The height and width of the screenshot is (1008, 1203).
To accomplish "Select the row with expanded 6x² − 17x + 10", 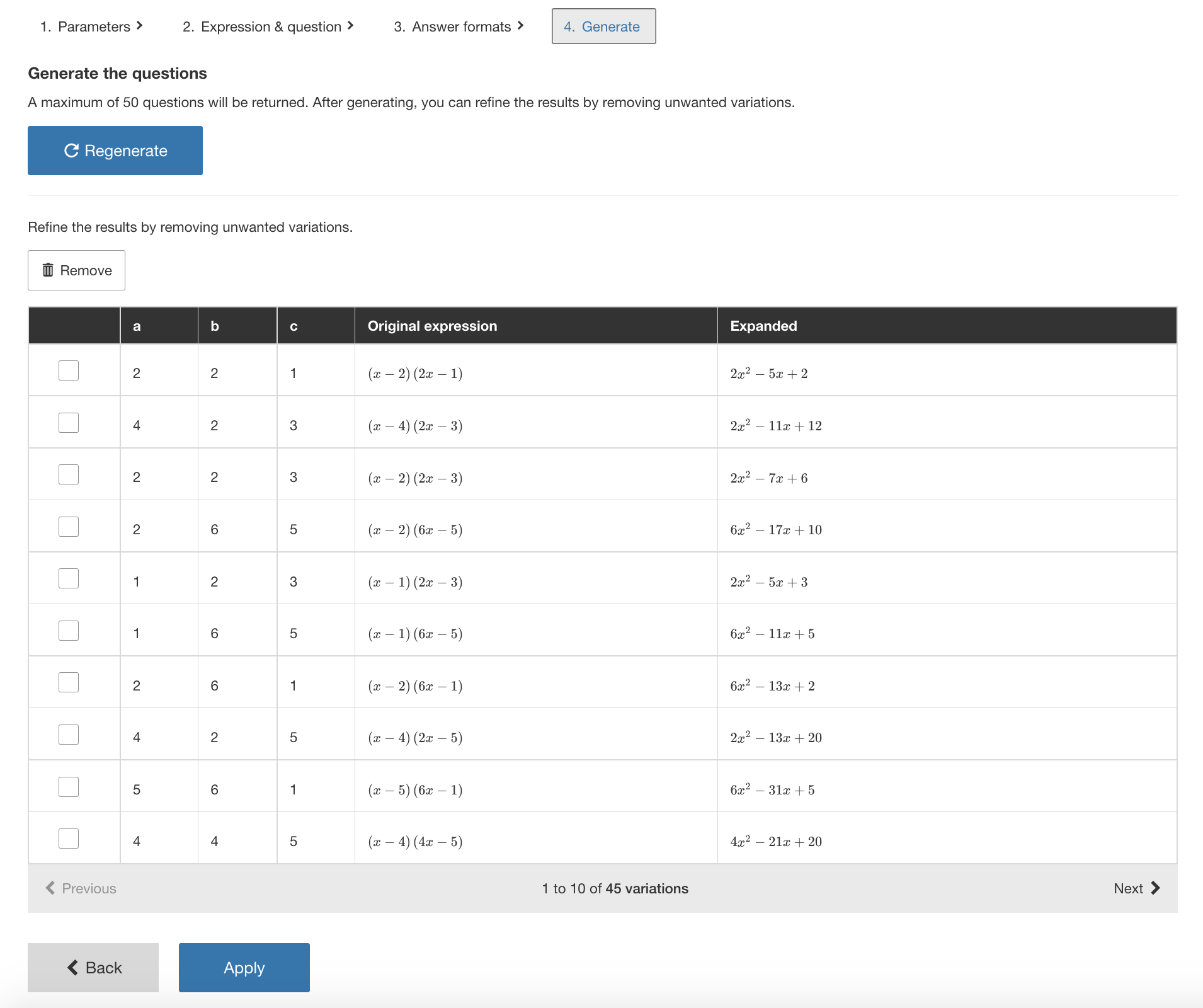I will click(x=69, y=527).
